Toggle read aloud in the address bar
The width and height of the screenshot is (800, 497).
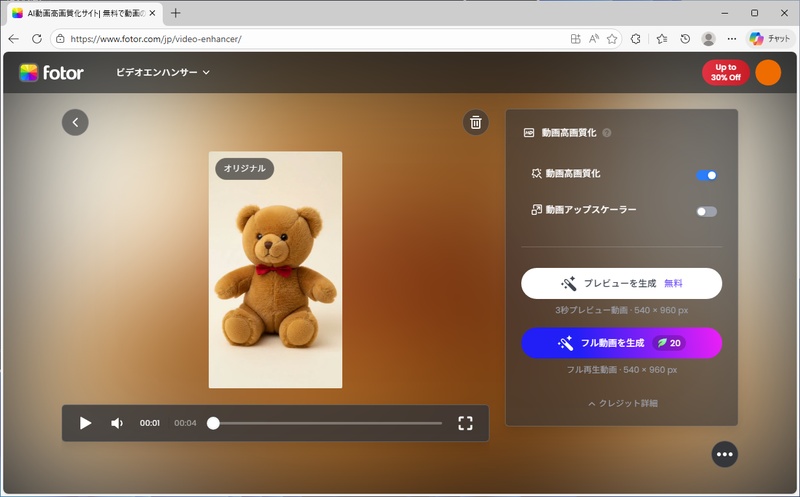pos(593,39)
